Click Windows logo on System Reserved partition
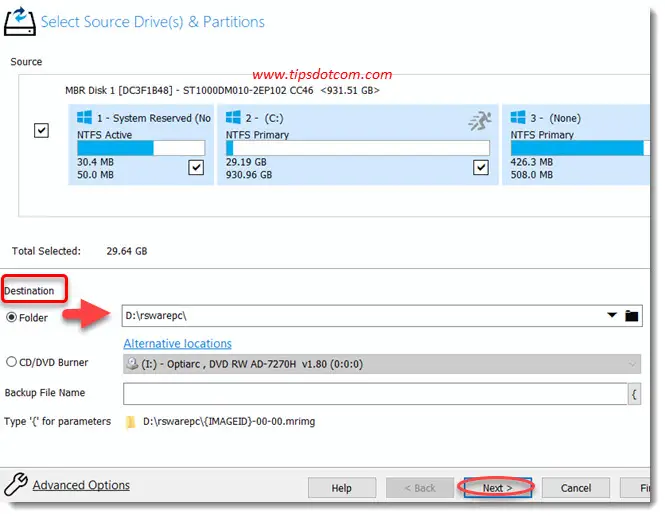This screenshot has height=517, width=665. click(x=84, y=117)
